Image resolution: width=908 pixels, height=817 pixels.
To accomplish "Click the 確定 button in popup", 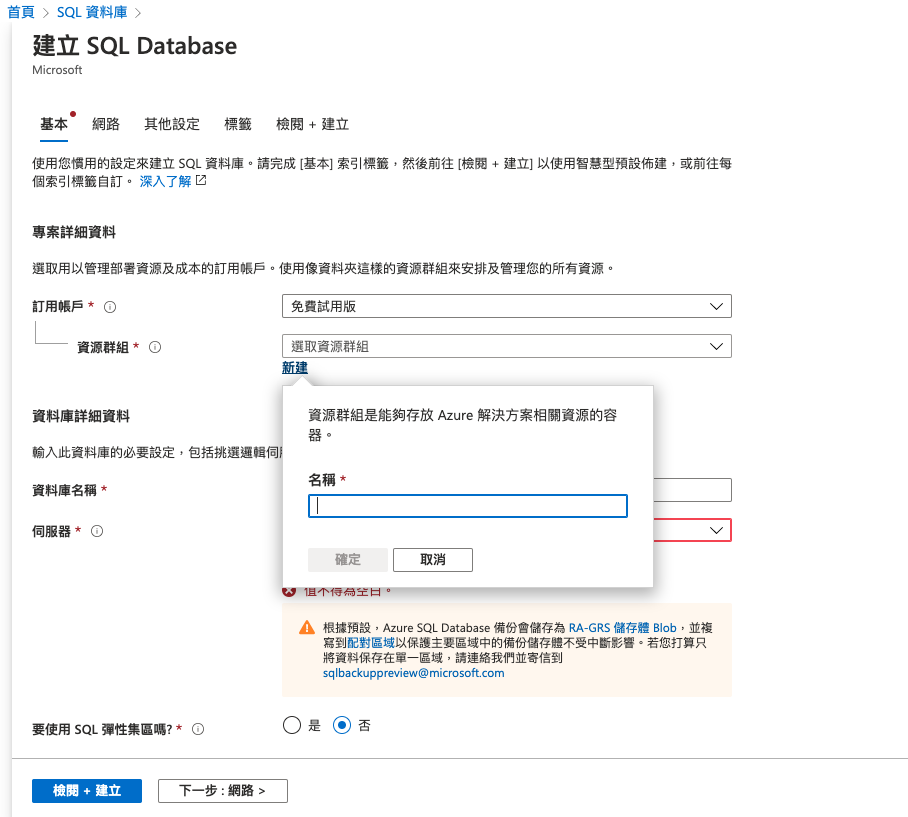I will click(348, 560).
